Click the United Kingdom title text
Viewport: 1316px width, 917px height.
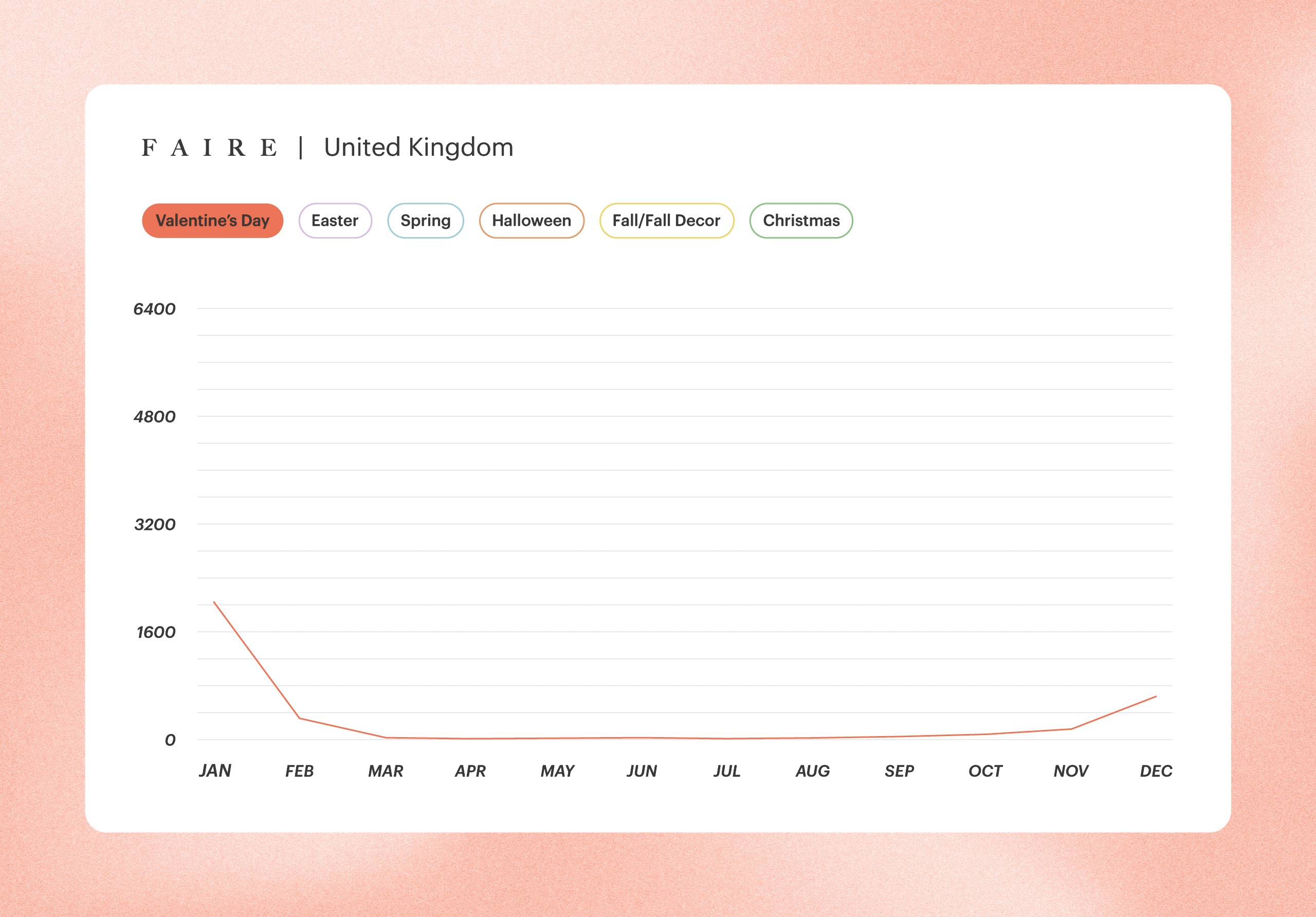418,148
